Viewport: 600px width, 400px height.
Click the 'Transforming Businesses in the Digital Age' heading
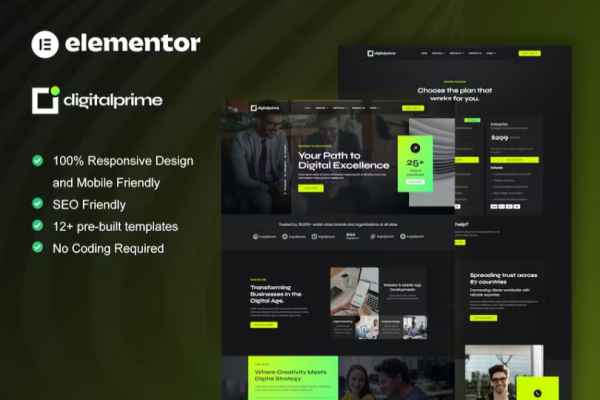[276, 294]
